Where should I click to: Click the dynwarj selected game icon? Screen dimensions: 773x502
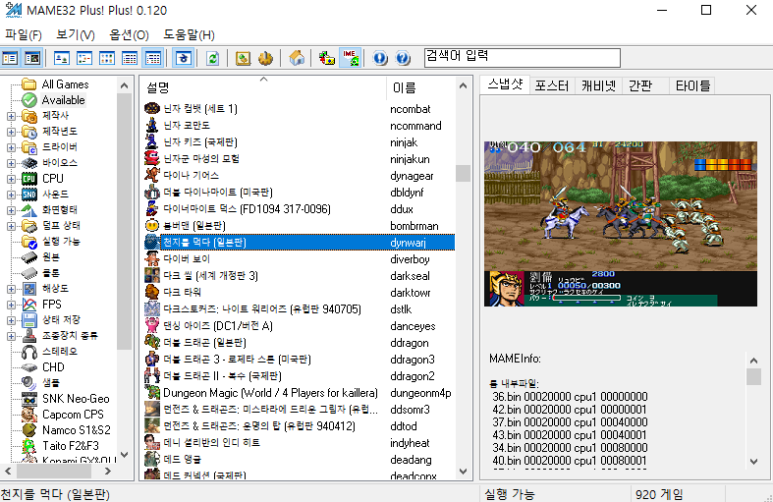[152, 242]
